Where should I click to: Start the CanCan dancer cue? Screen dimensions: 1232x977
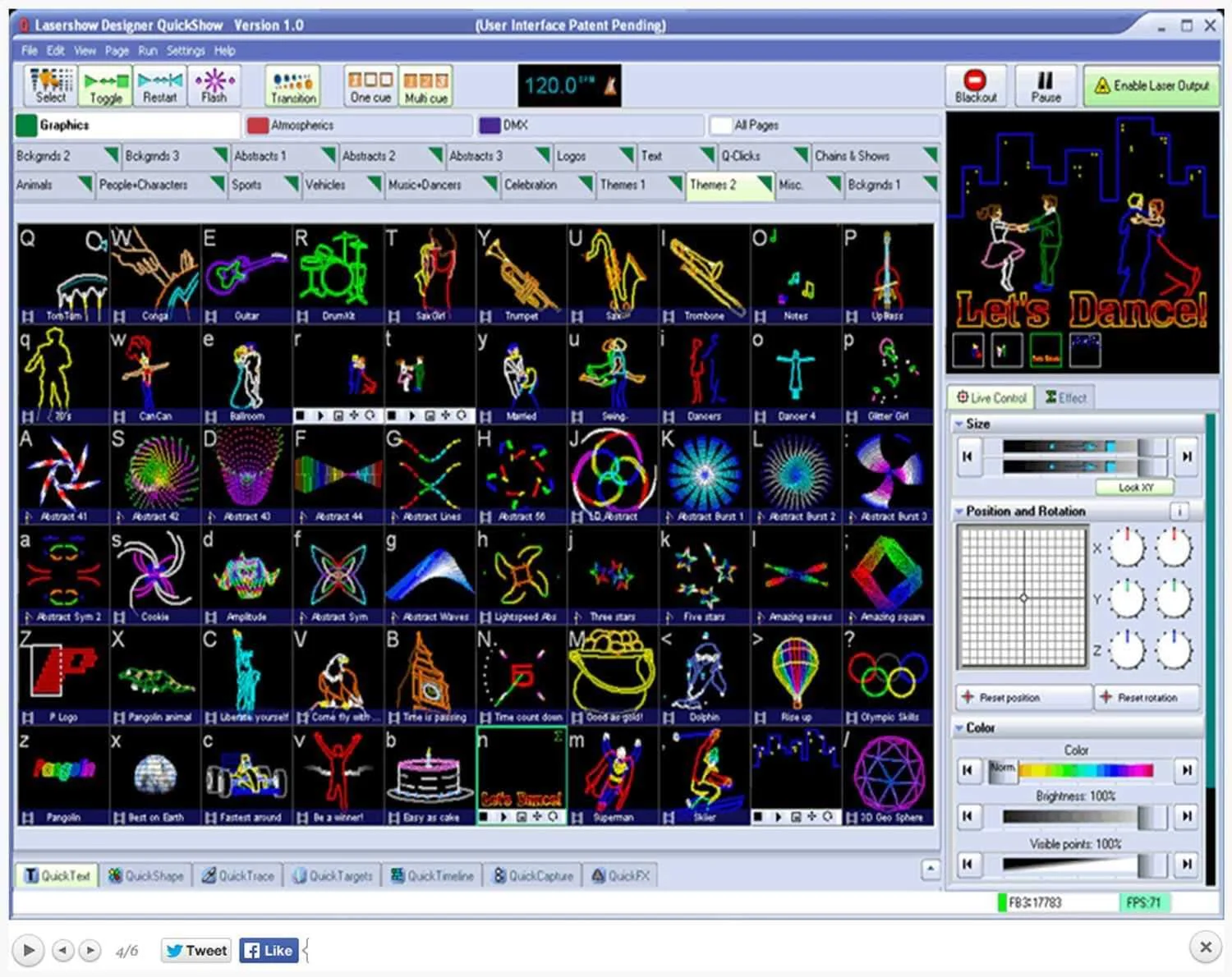click(155, 375)
